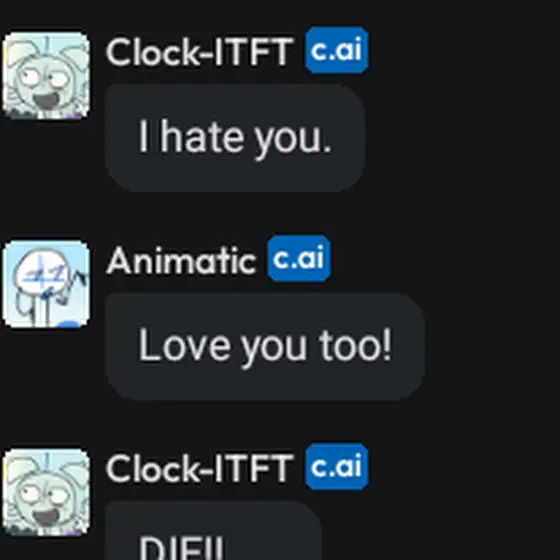This screenshot has width=560, height=560.
Task: Click the word "you" in "Love you too!"
Action: tap(274, 350)
